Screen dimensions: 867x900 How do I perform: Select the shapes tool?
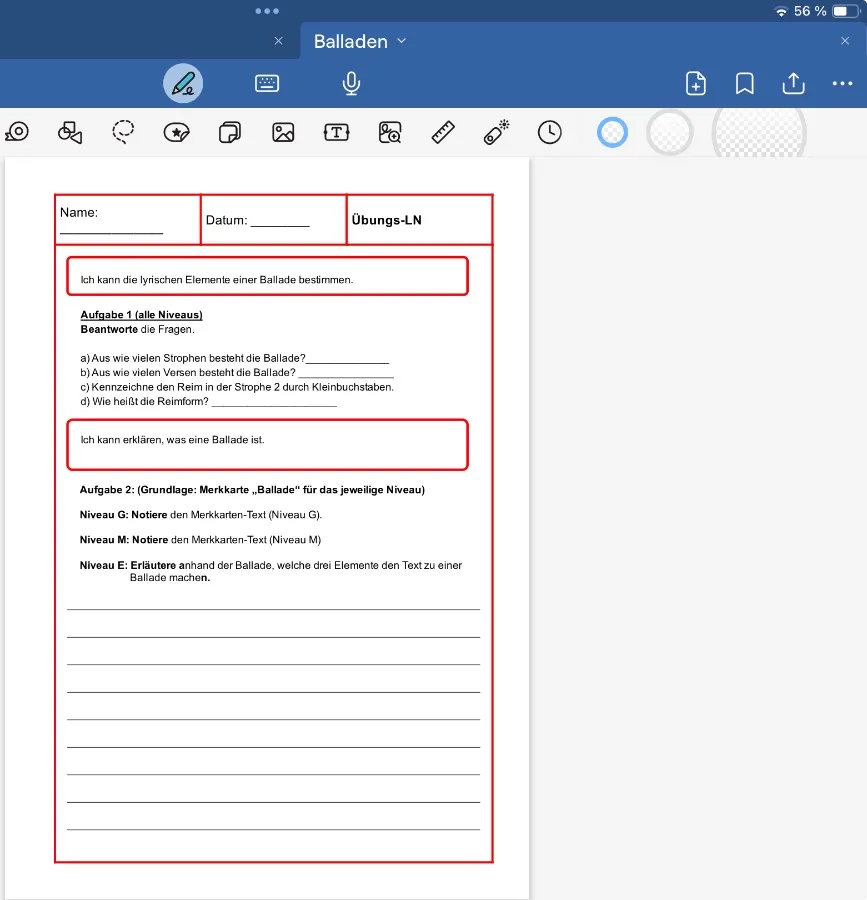70,132
